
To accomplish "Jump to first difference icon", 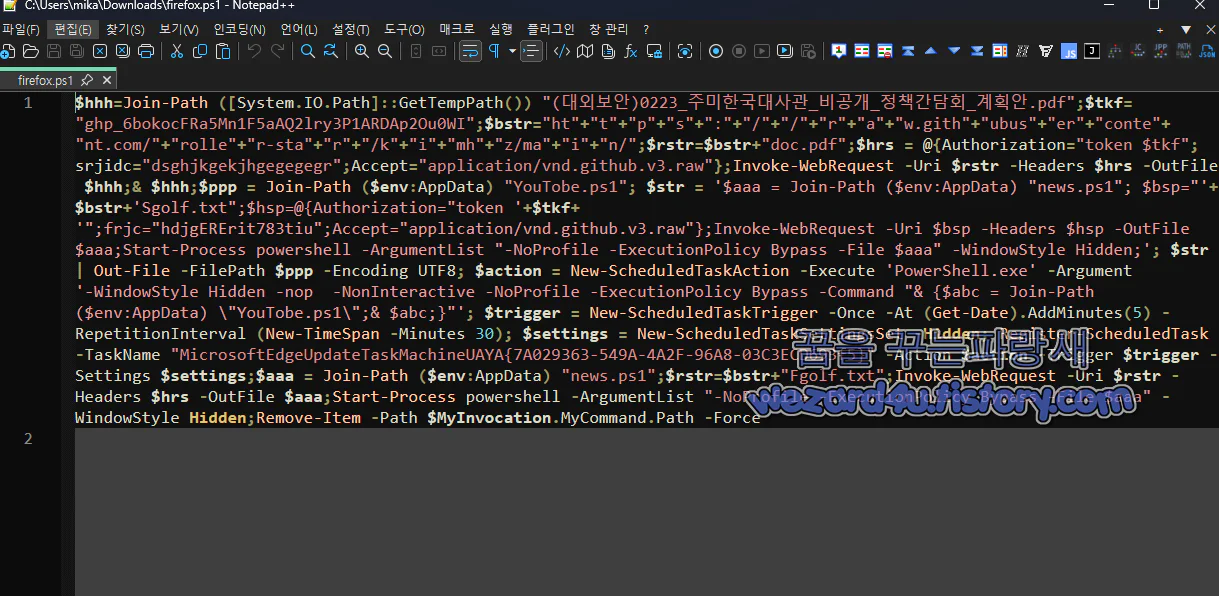I will pos(908,51).
